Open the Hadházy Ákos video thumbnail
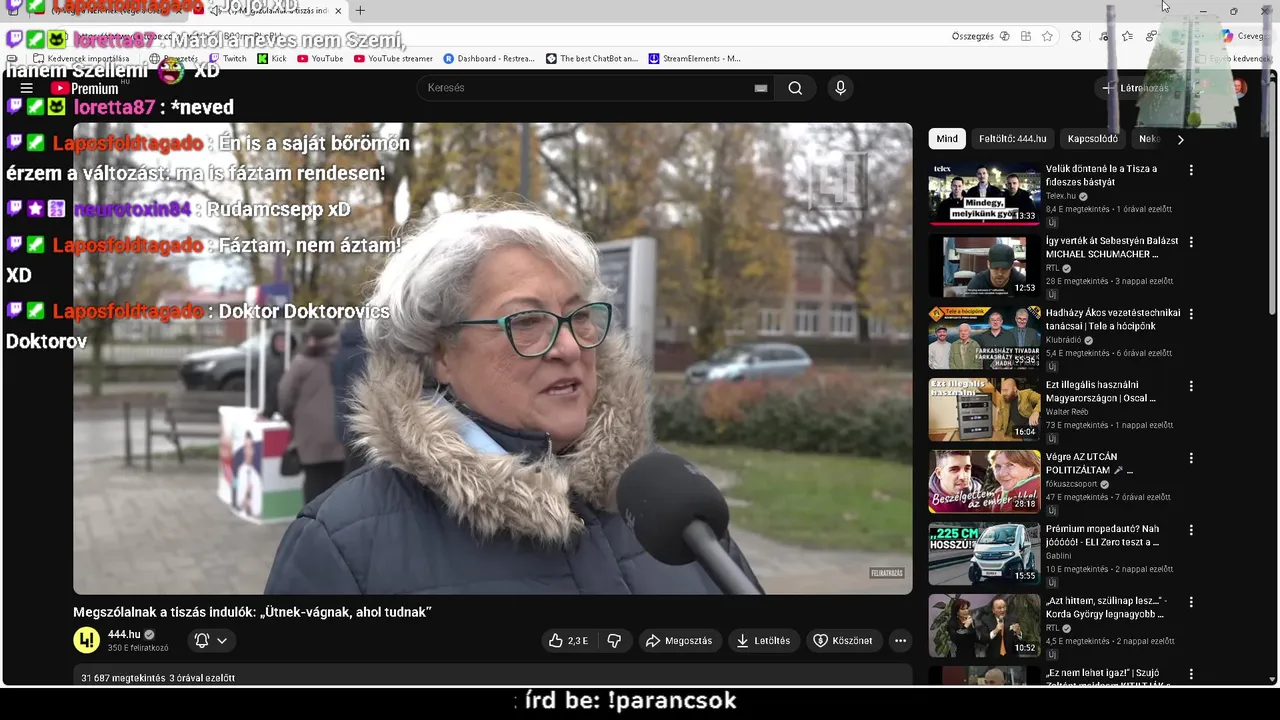1280x720 pixels. click(984, 338)
